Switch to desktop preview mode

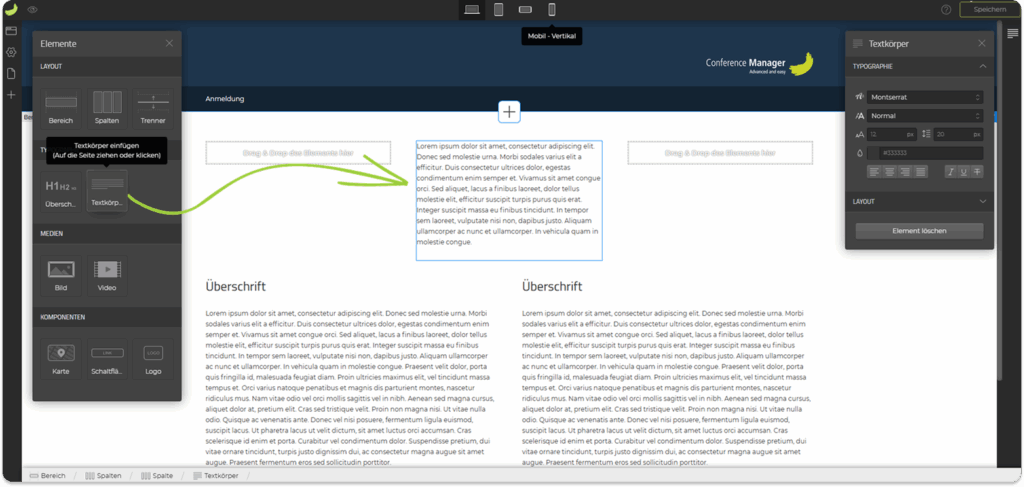coord(472,10)
